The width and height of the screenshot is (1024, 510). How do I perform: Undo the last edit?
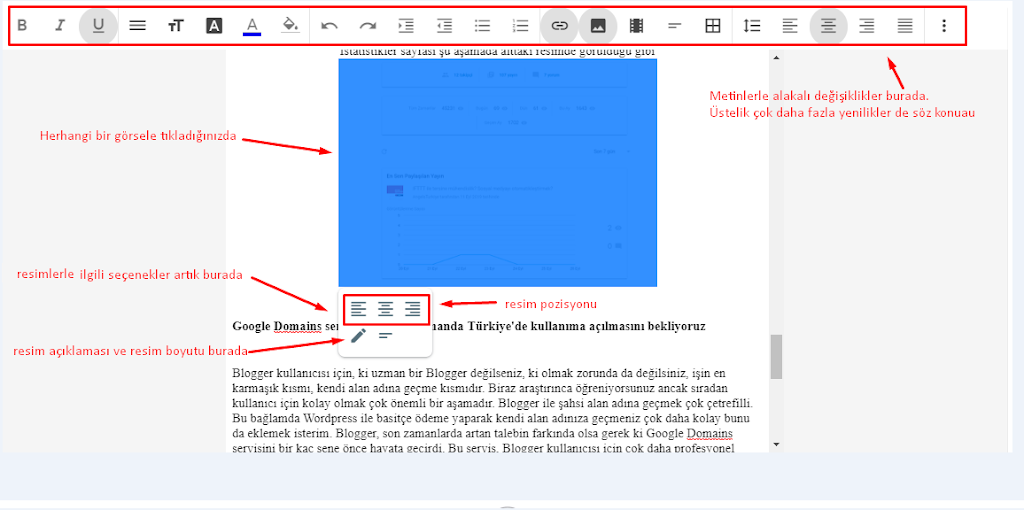329,26
